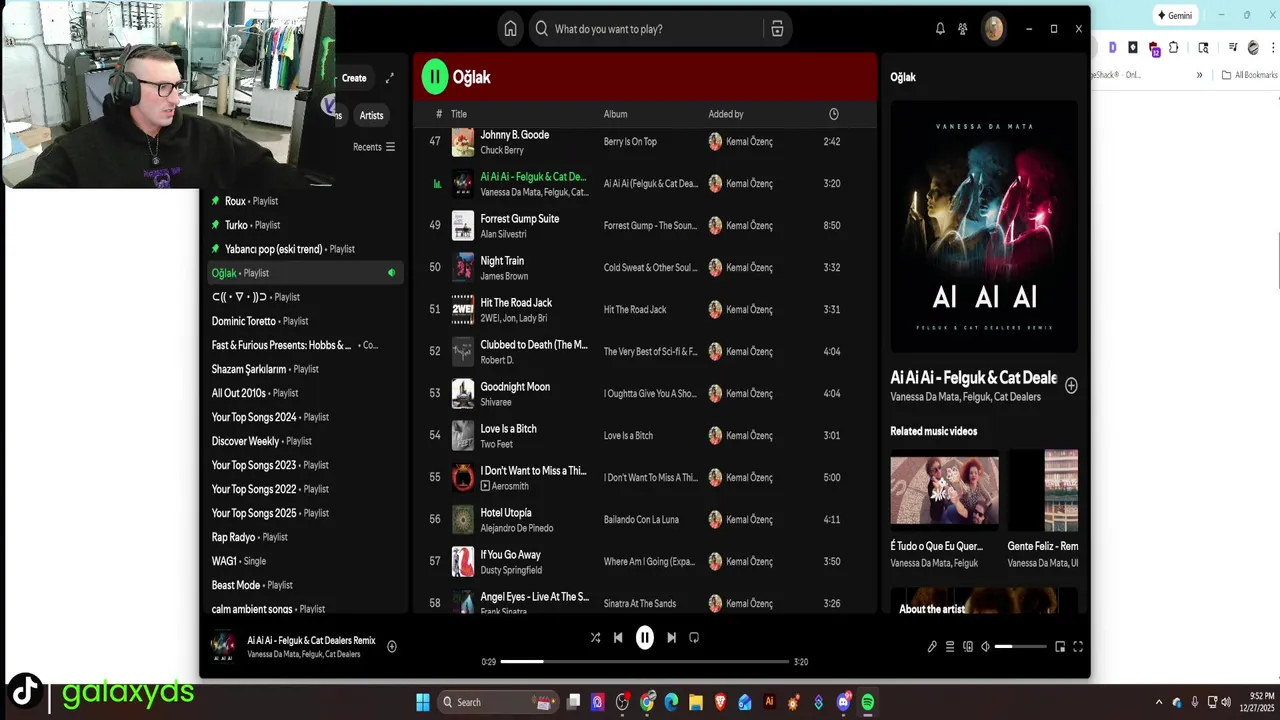Open the Browse icon in search bar
1280x720 pixels.
pos(777,29)
